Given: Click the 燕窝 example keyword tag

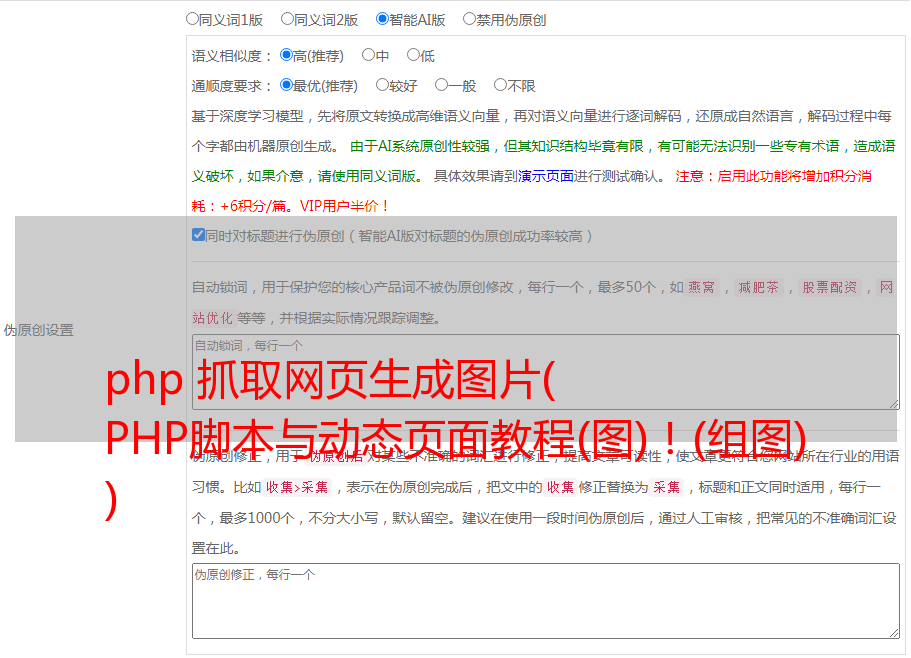Looking at the screenshot, I should click(x=702, y=288).
